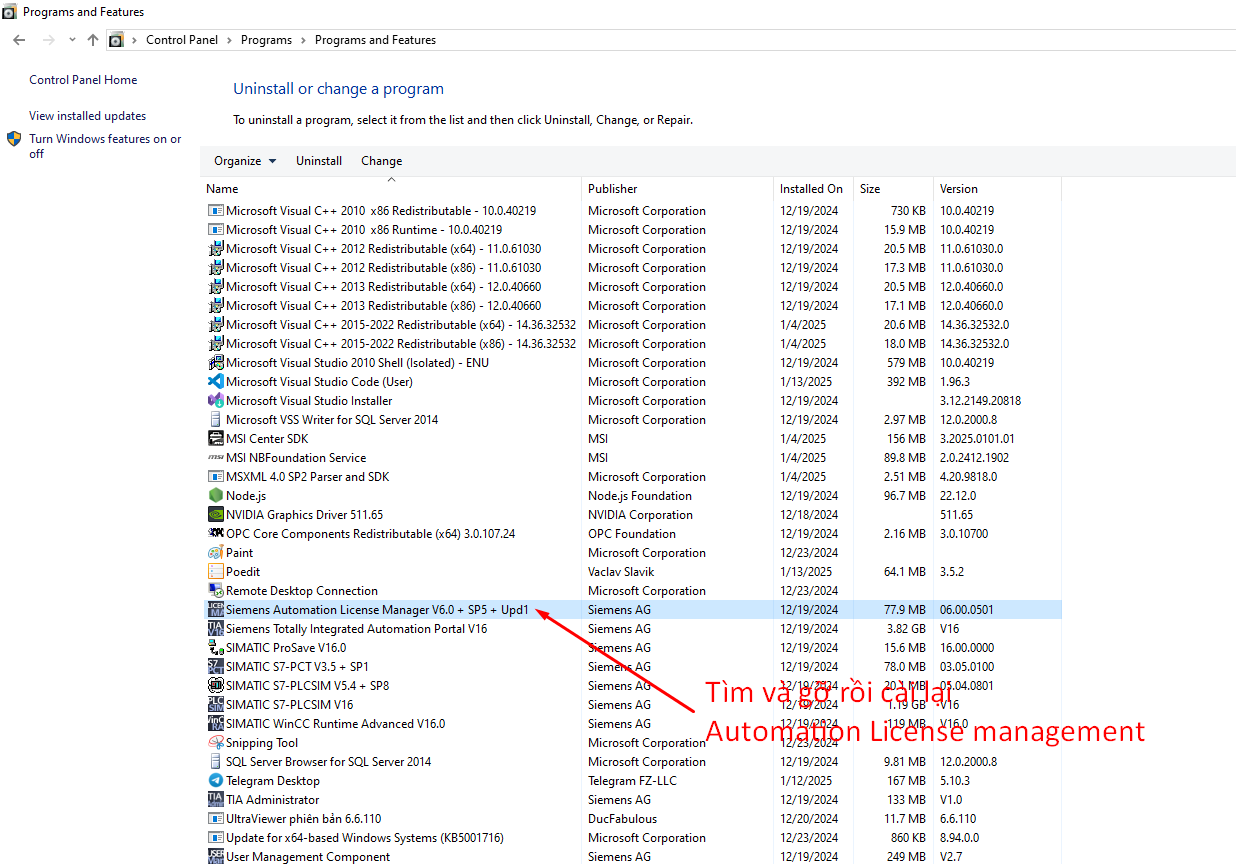1236x864 pixels.
Task: Open View installed updates link
Action: pos(87,116)
